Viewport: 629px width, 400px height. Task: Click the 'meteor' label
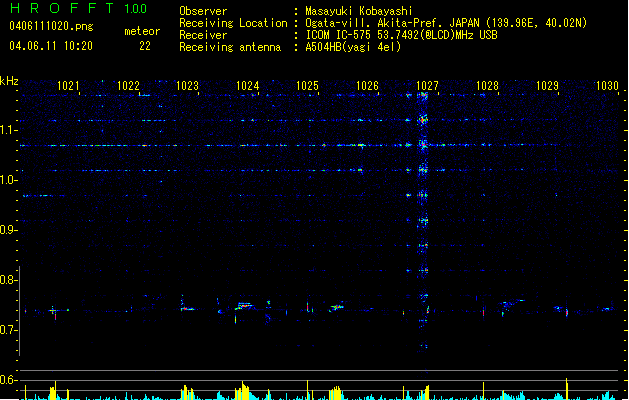[142, 31]
